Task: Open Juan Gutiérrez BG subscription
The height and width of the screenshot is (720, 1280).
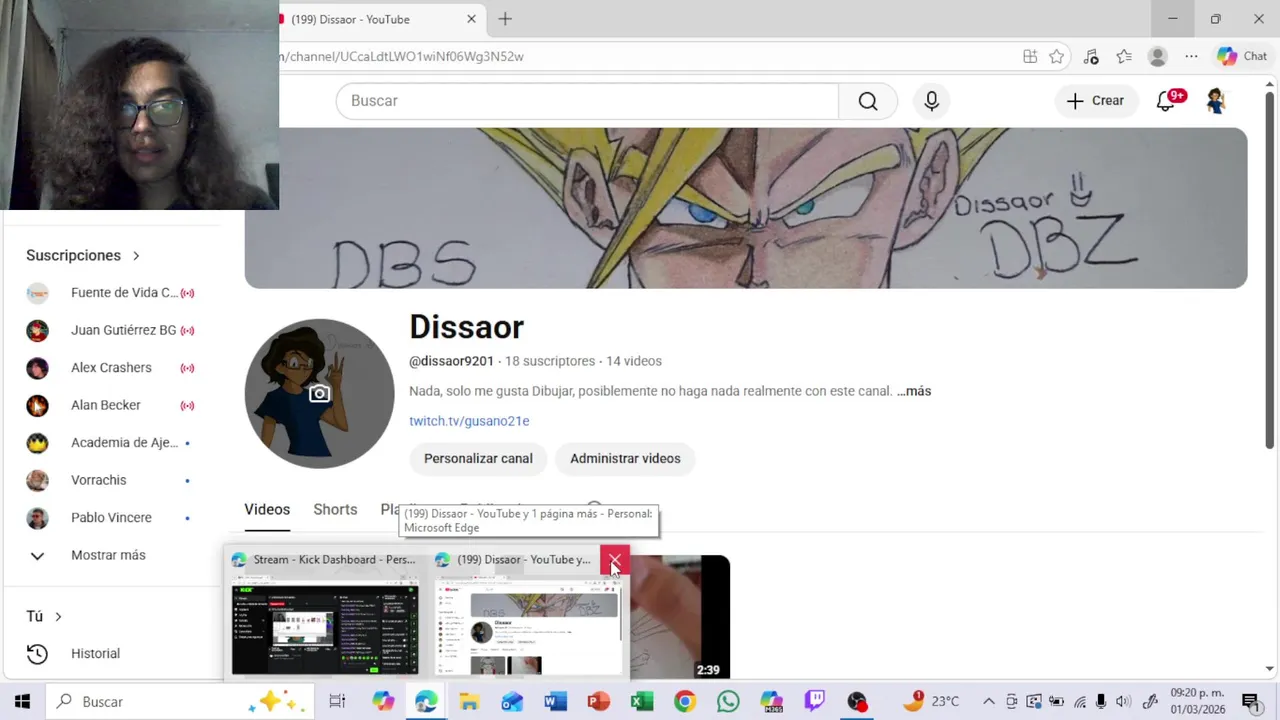Action: 111,330
